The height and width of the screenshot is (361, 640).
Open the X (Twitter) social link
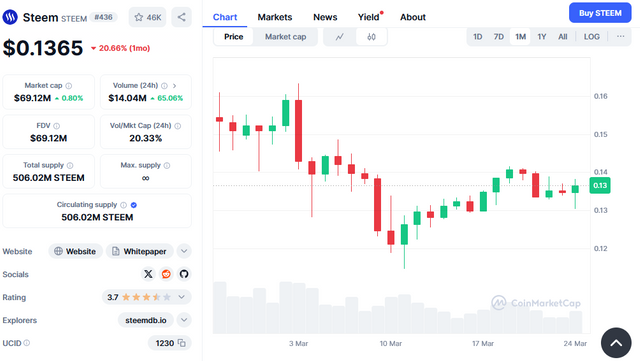coord(148,274)
